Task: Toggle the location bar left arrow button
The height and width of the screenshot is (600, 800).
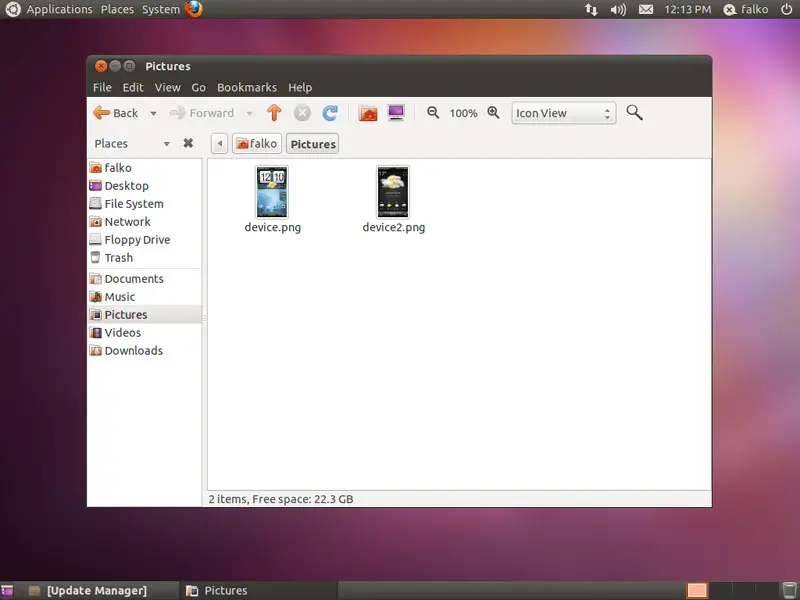Action: pyautogui.click(x=220, y=144)
